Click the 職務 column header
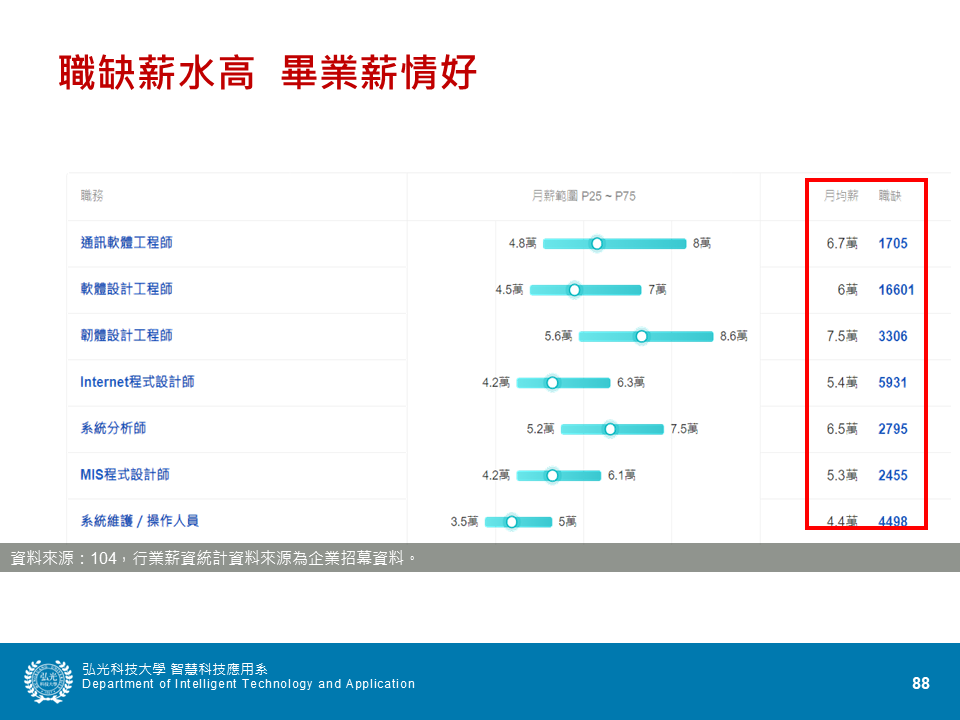 (x=92, y=196)
